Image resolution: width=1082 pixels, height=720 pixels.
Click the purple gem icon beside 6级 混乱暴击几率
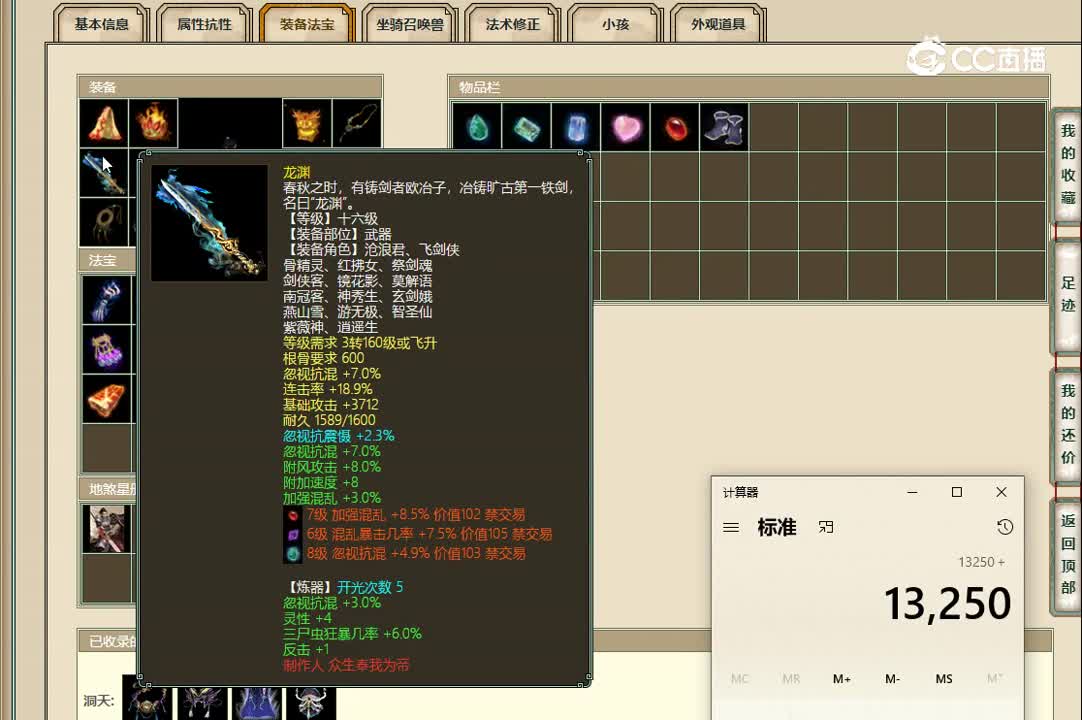click(x=293, y=534)
